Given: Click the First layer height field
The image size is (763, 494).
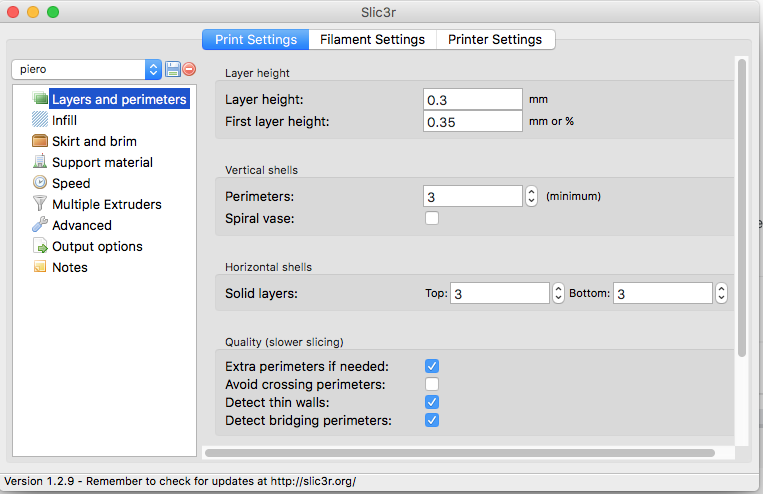Looking at the screenshot, I should pos(472,121).
